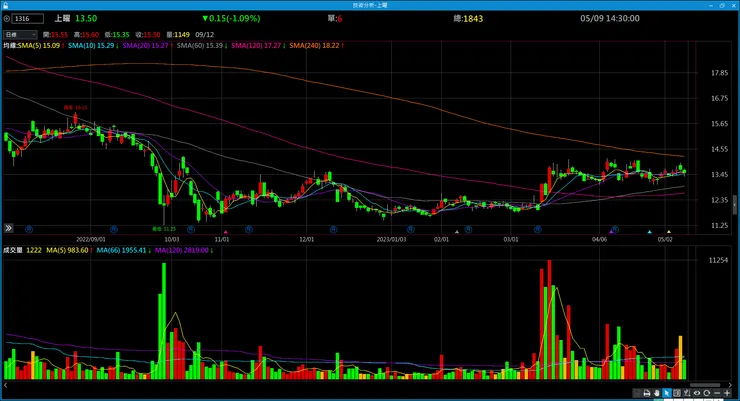Click the refresh circle icon
This screenshot has width=740, height=401.
coord(706,393)
